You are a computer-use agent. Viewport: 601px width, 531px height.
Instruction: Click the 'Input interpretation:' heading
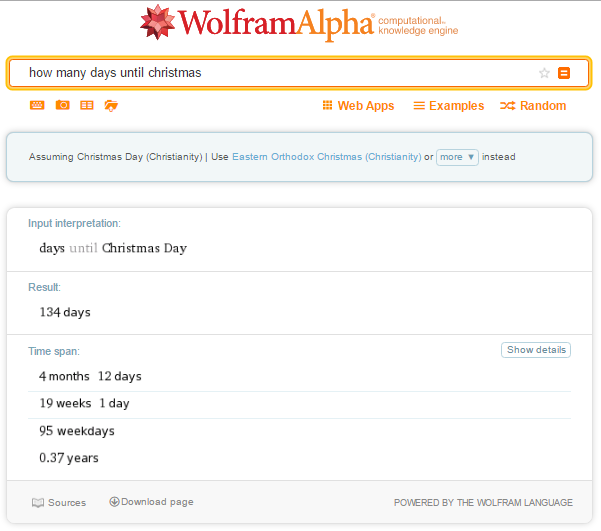point(74,223)
